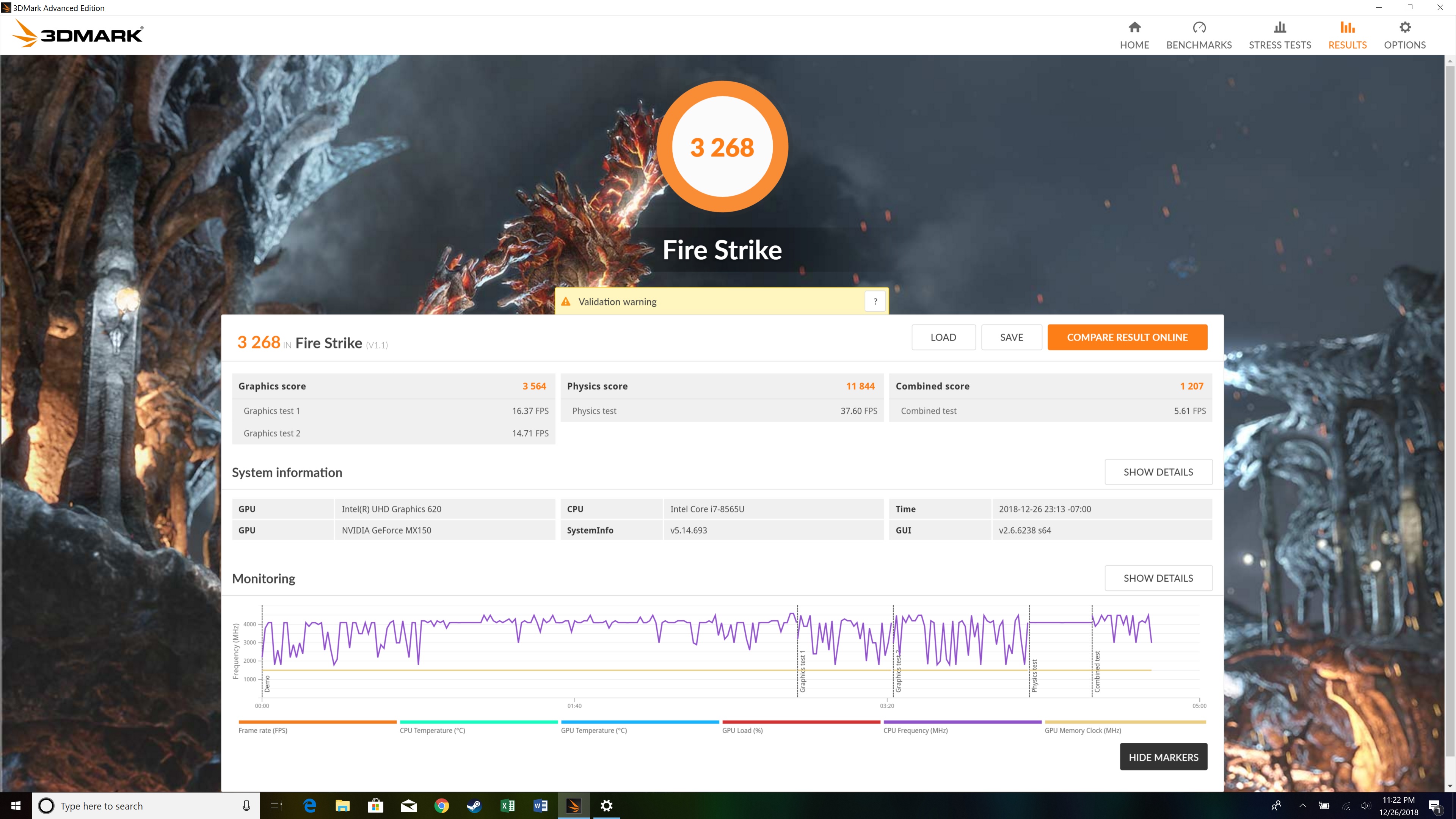Click the Combined score 1 207 value

click(x=1191, y=386)
